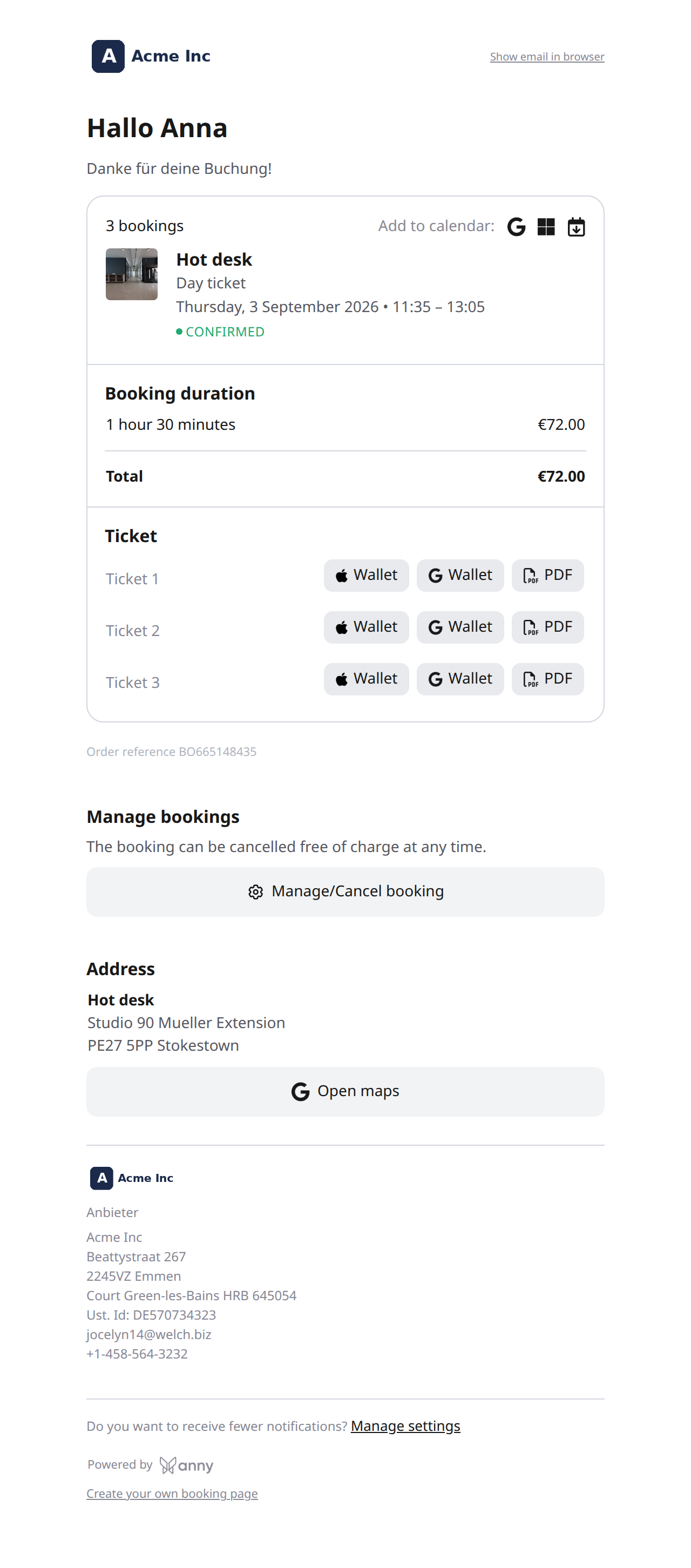Add Ticket 2 to Apple Wallet
691x1568 pixels.
pyautogui.click(x=366, y=627)
